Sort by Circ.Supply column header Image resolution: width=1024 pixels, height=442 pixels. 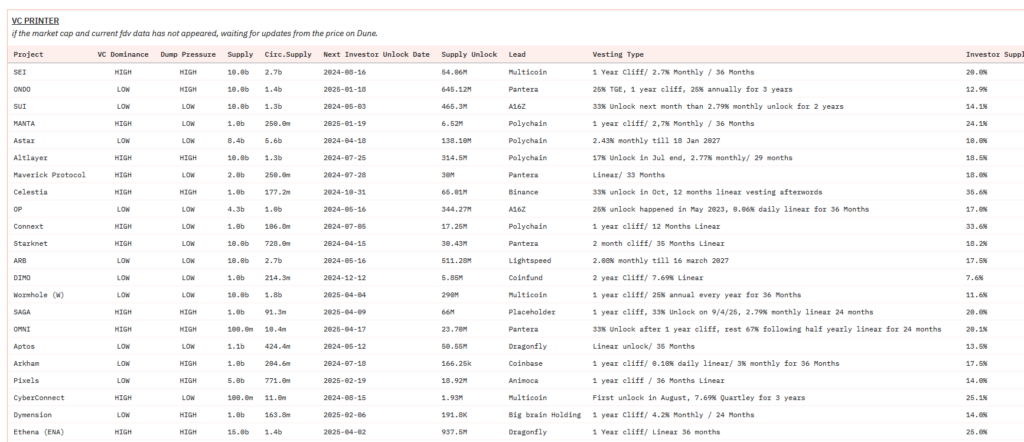click(x=288, y=55)
